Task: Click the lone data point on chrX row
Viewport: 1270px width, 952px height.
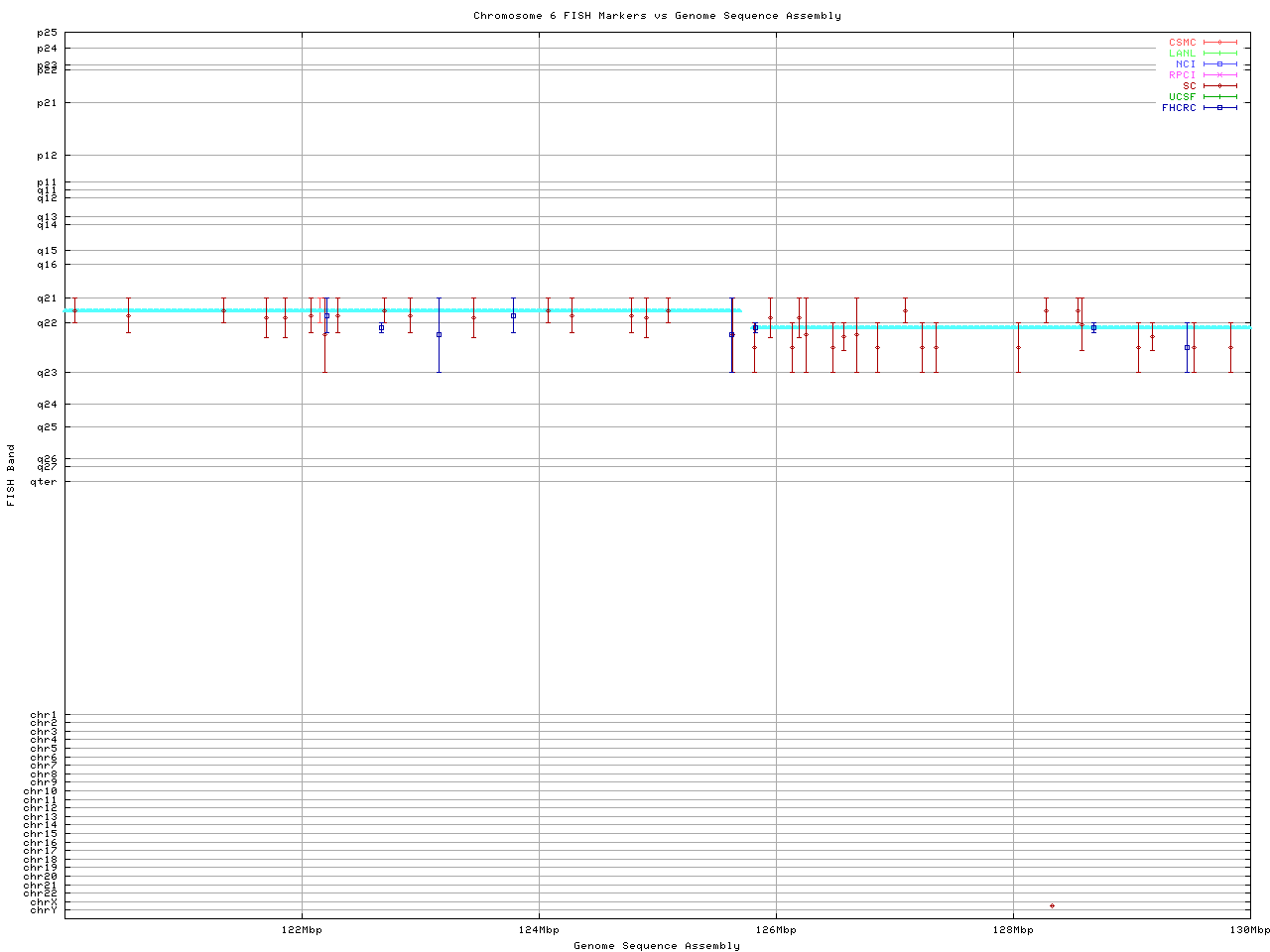Action: point(1052,905)
